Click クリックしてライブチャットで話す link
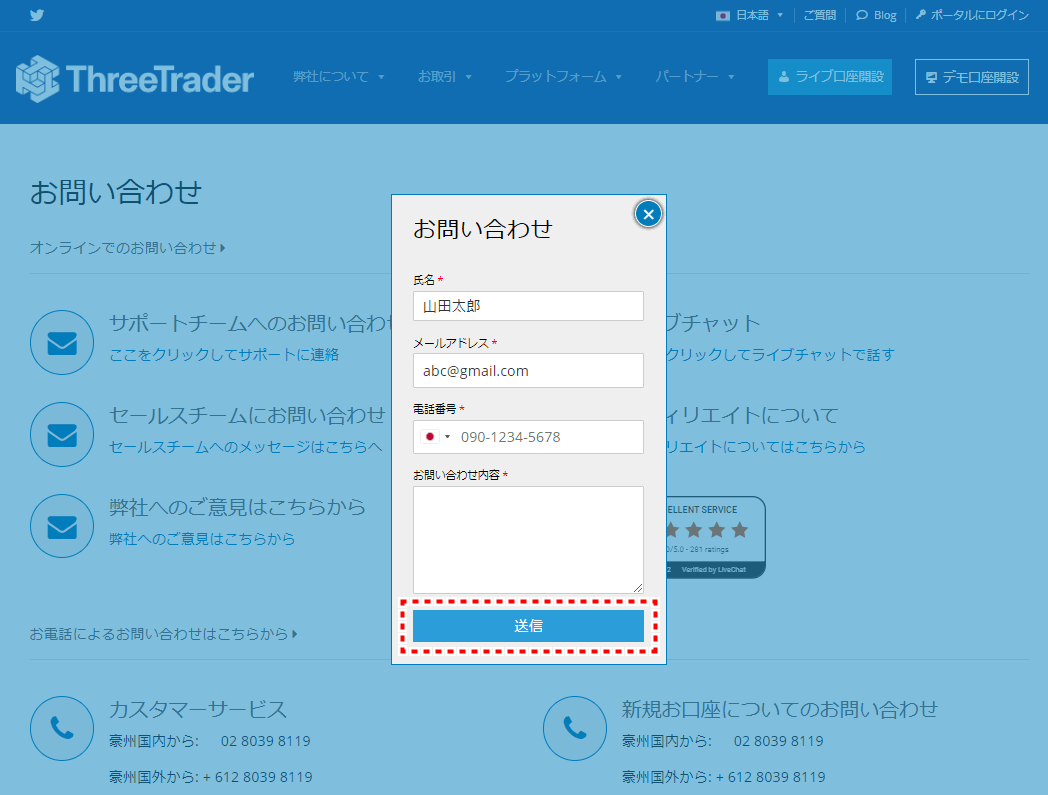 [x=780, y=354]
